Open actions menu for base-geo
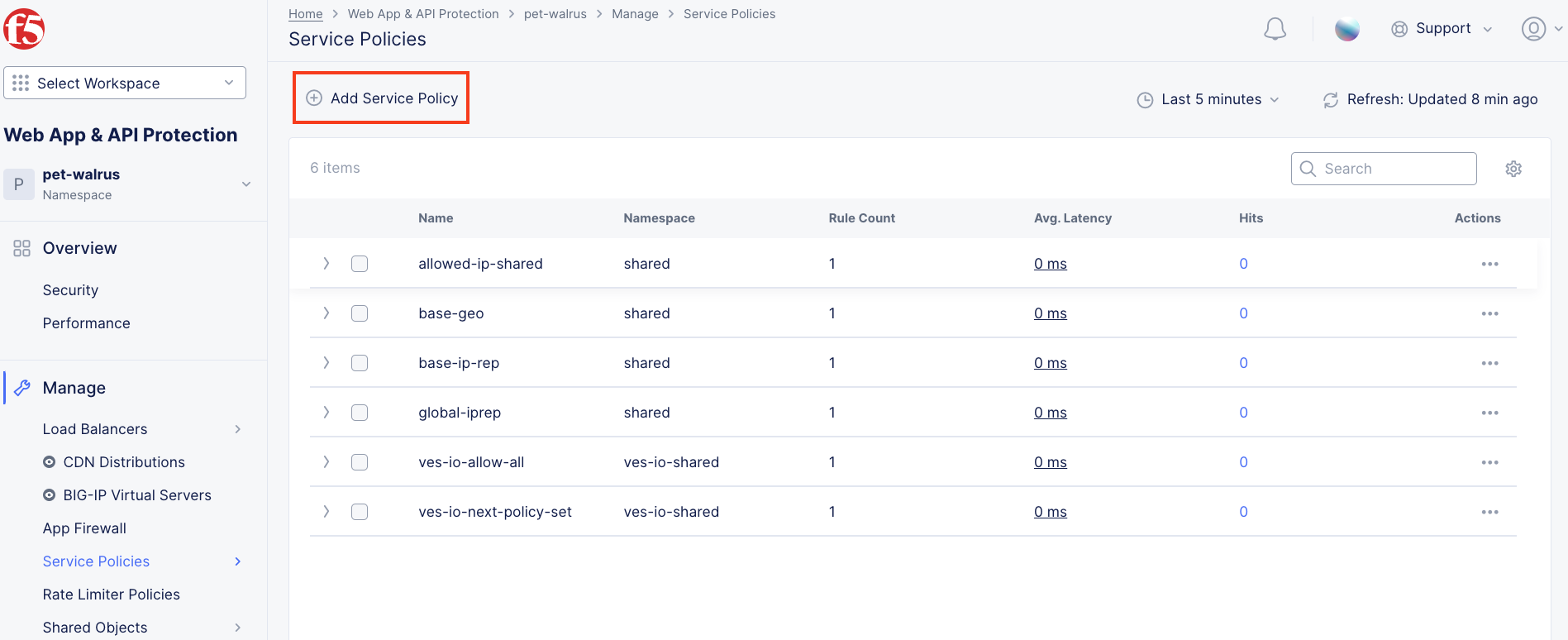Screen dimensions: 1568x640 1490,313
